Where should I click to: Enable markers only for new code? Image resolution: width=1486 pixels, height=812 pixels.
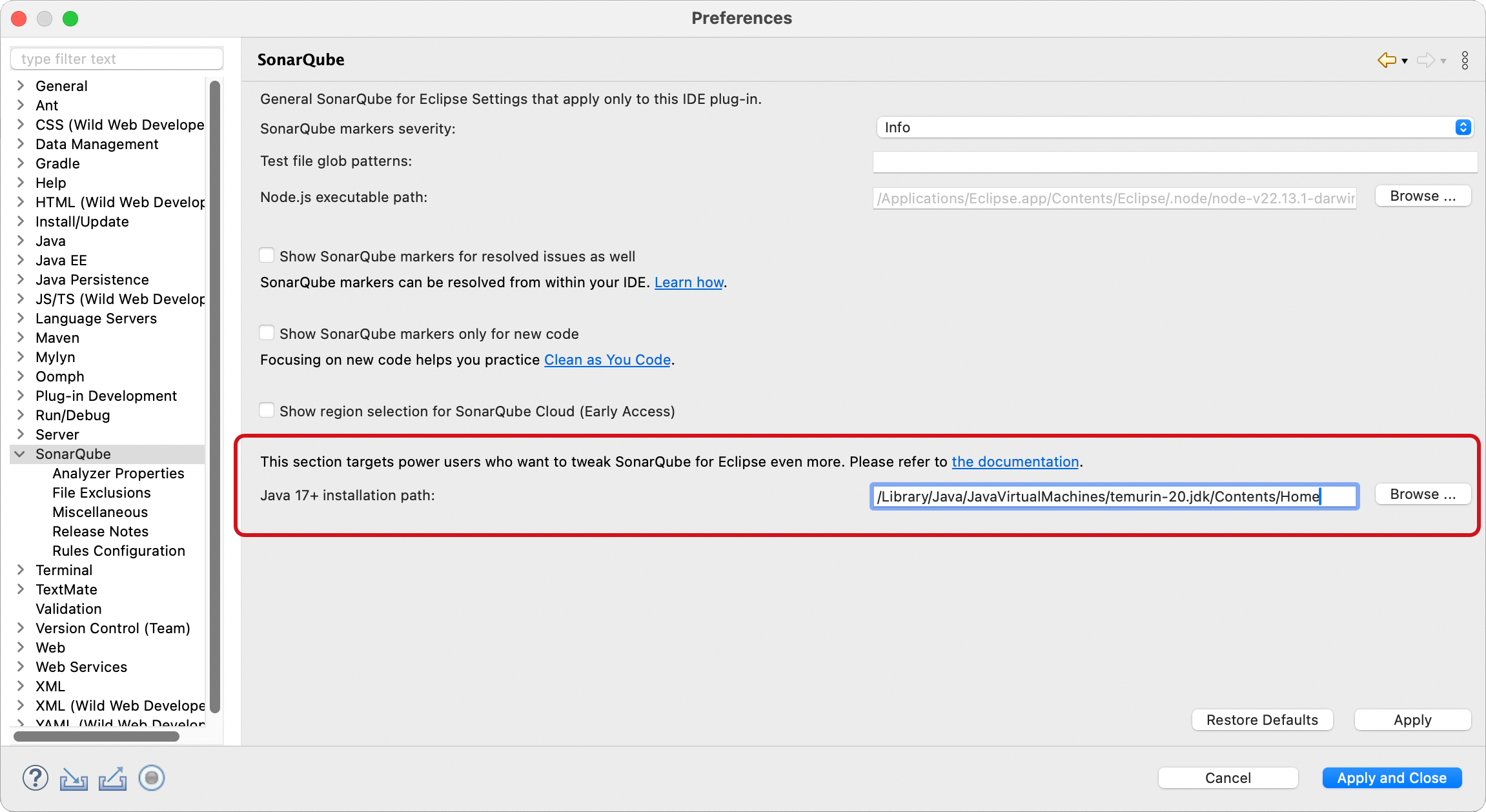click(267, 333)
